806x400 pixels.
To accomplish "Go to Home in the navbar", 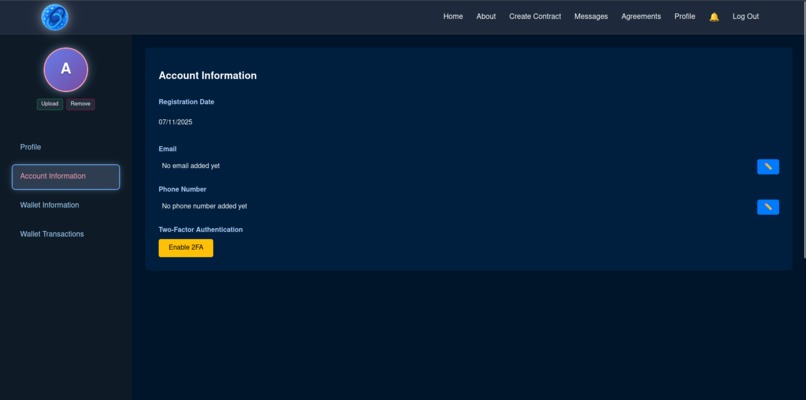I will pos(453,16).
